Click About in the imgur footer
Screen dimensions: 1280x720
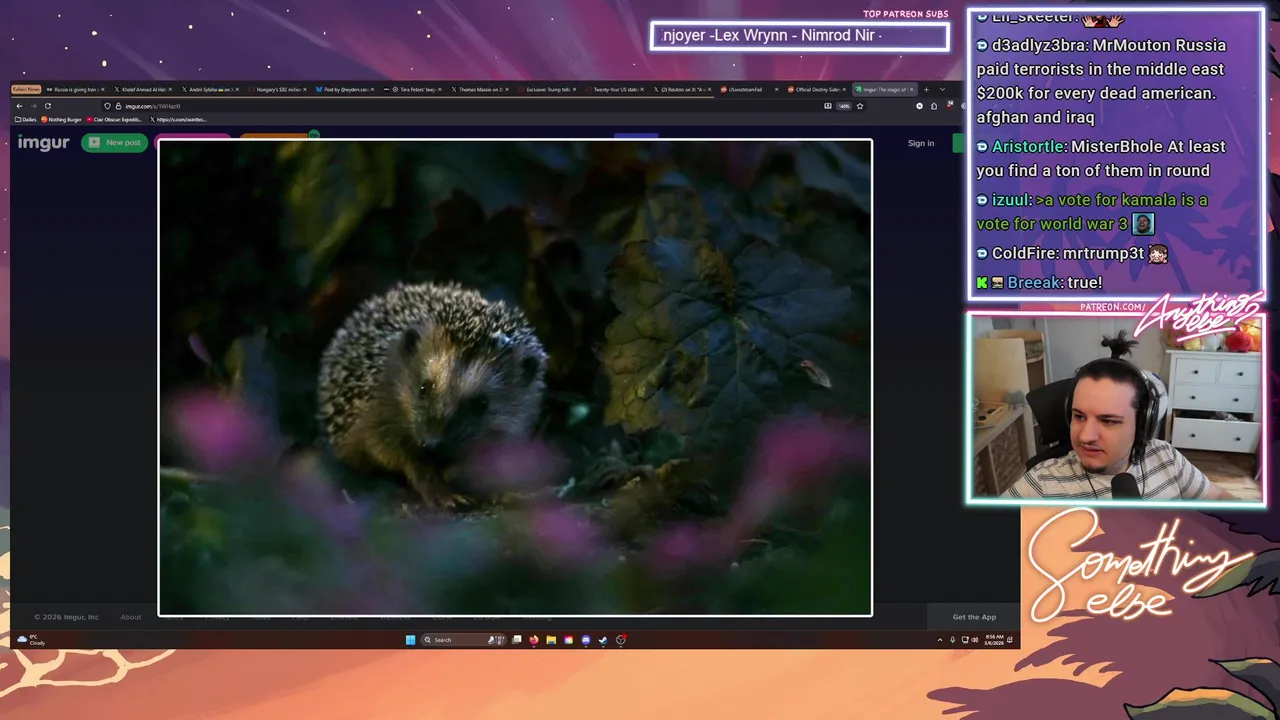(131, 617)
